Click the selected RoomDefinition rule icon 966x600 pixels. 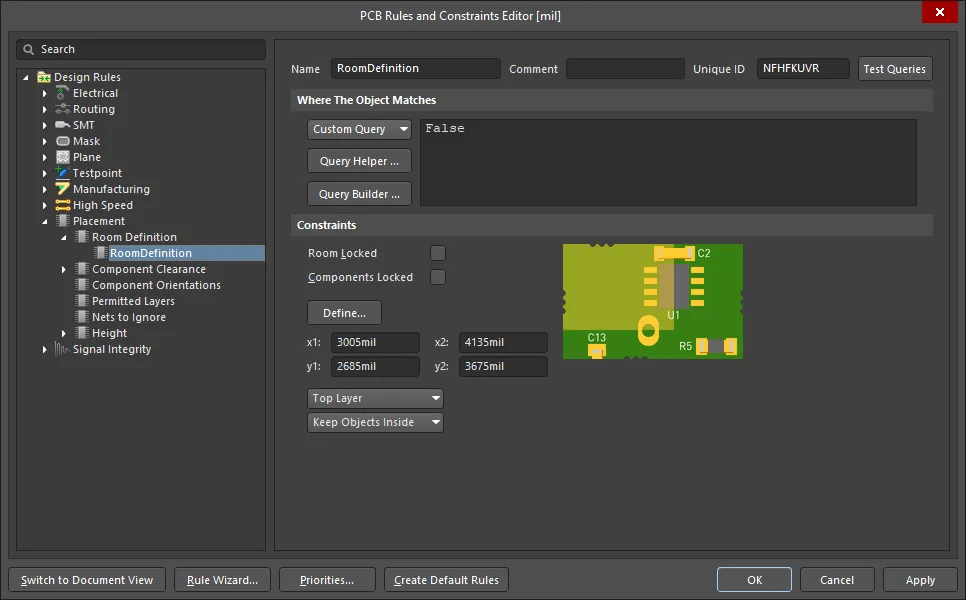[101, 253]
